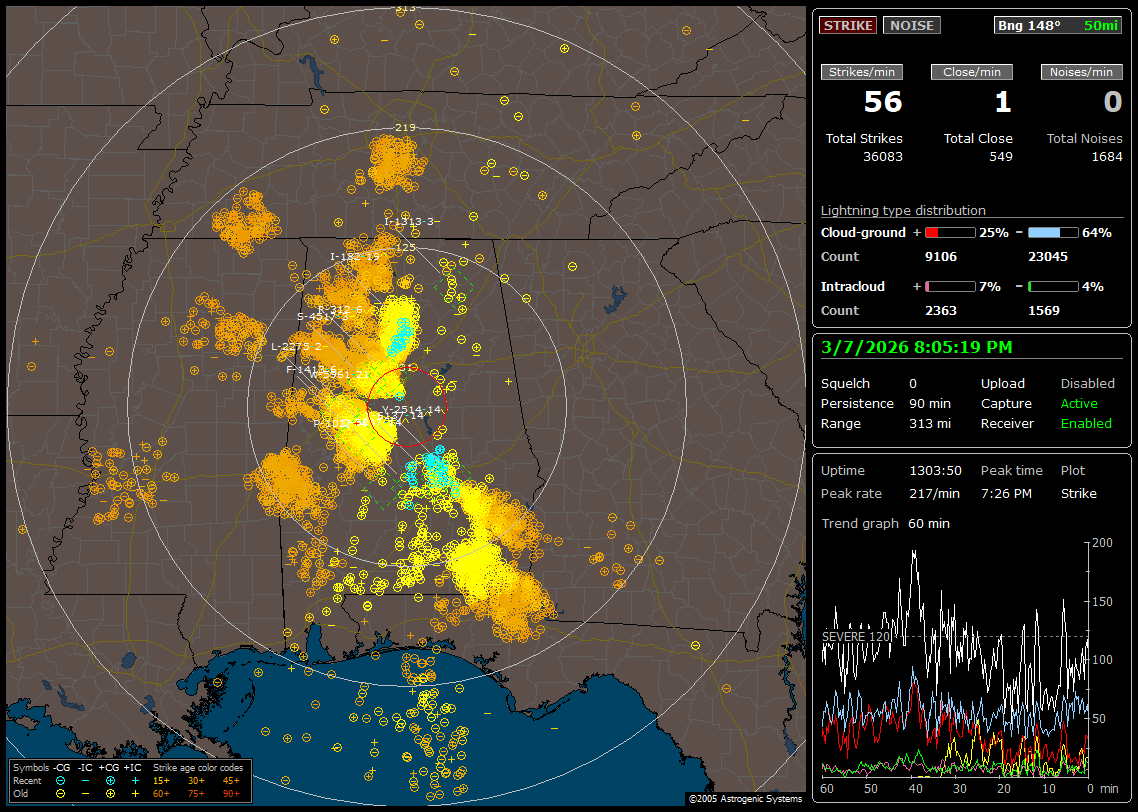The image size is (1138, 812).
Task: Click the old -IC yellow dash symbol
Action: coord(86,793)
